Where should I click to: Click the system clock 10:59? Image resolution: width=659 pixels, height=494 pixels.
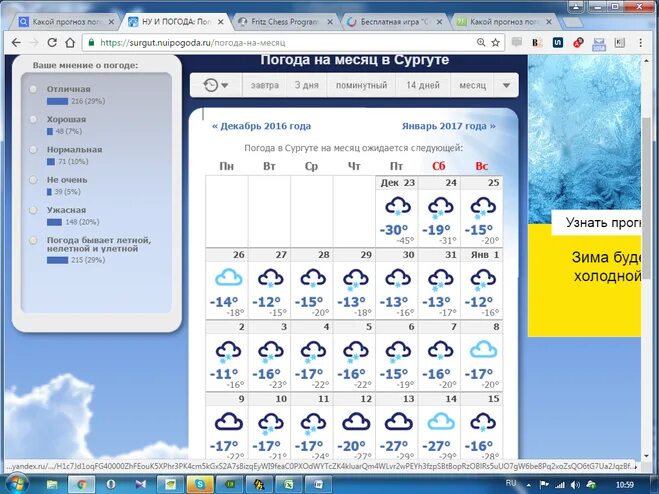point(625,485)
